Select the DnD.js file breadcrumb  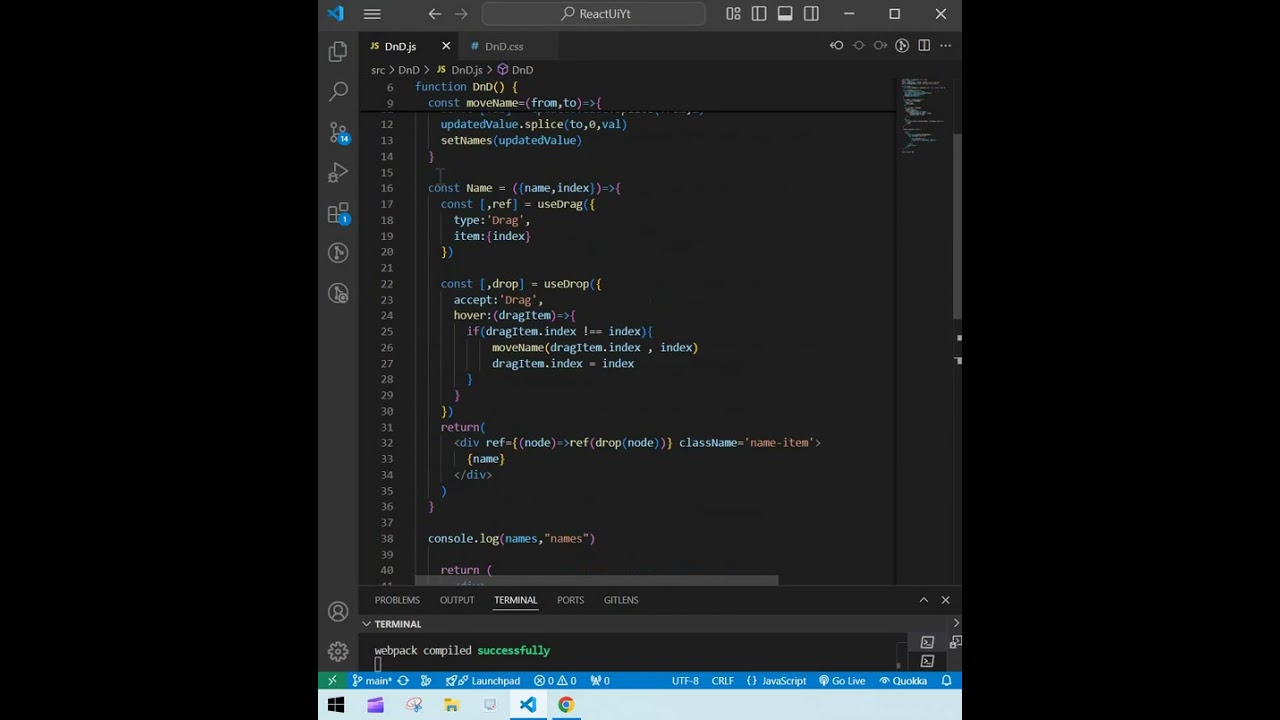[459, 70]
